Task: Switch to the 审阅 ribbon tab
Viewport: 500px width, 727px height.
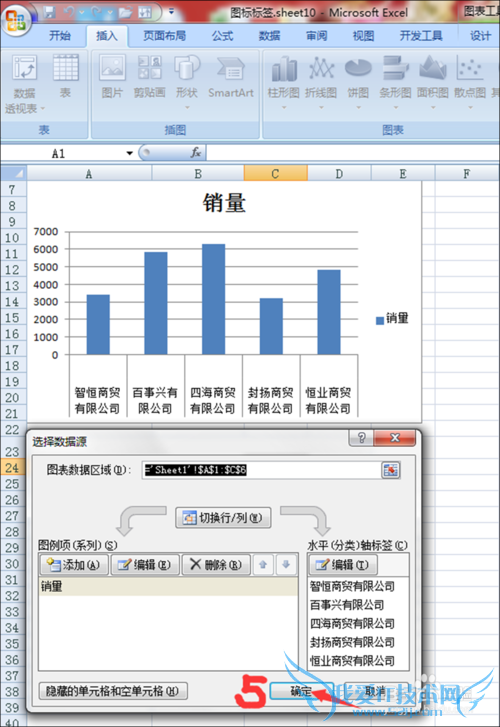Action: pos(316,36)
